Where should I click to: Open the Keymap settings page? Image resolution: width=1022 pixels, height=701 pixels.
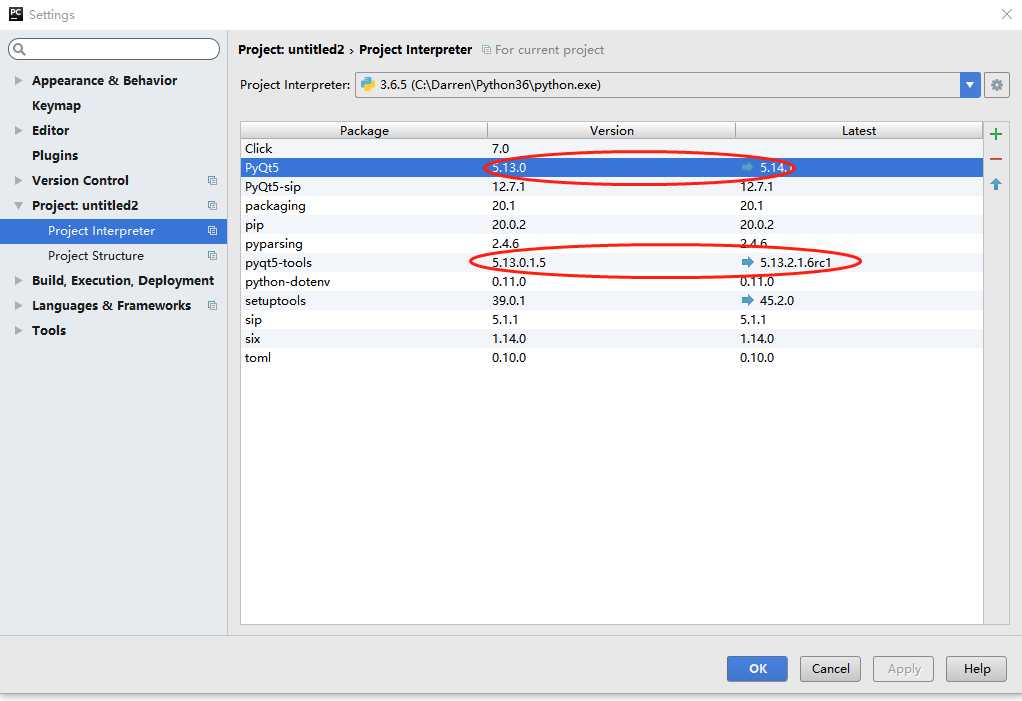(x=56, y=106)
